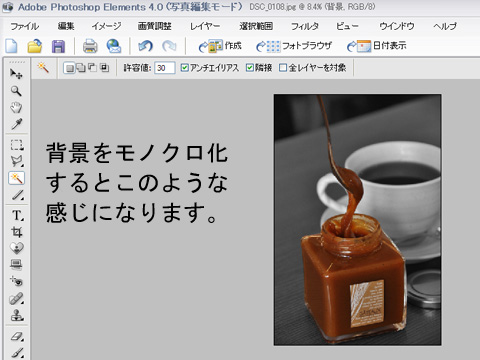Open the 選択範囲 menu
Image resolution: width=480 pixels, height=360 pixels.
coord(256,26)
